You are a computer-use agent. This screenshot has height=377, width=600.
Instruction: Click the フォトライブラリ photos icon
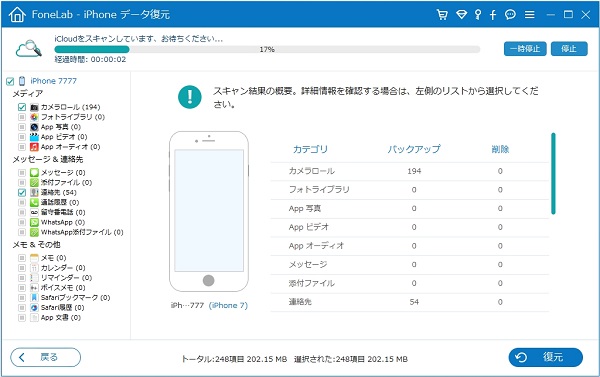[34, 117]
